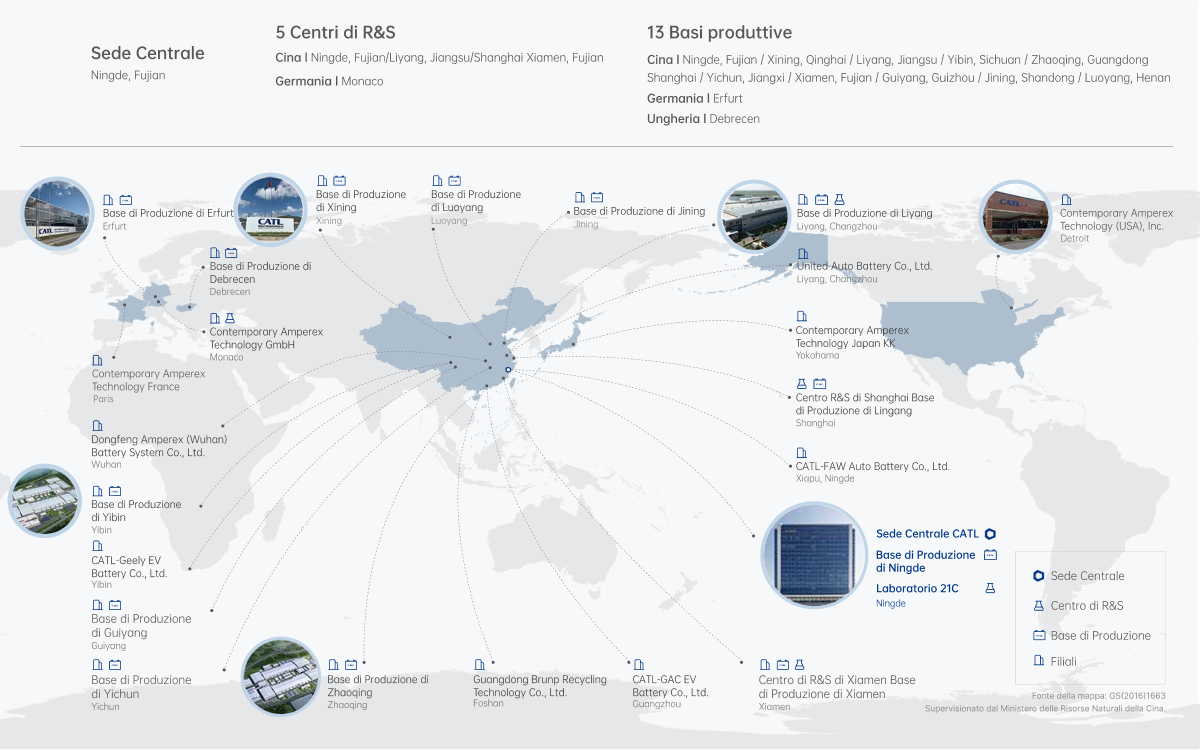Open the Xining production base photo
The image size is (1200, 750).
click(270, 209)
